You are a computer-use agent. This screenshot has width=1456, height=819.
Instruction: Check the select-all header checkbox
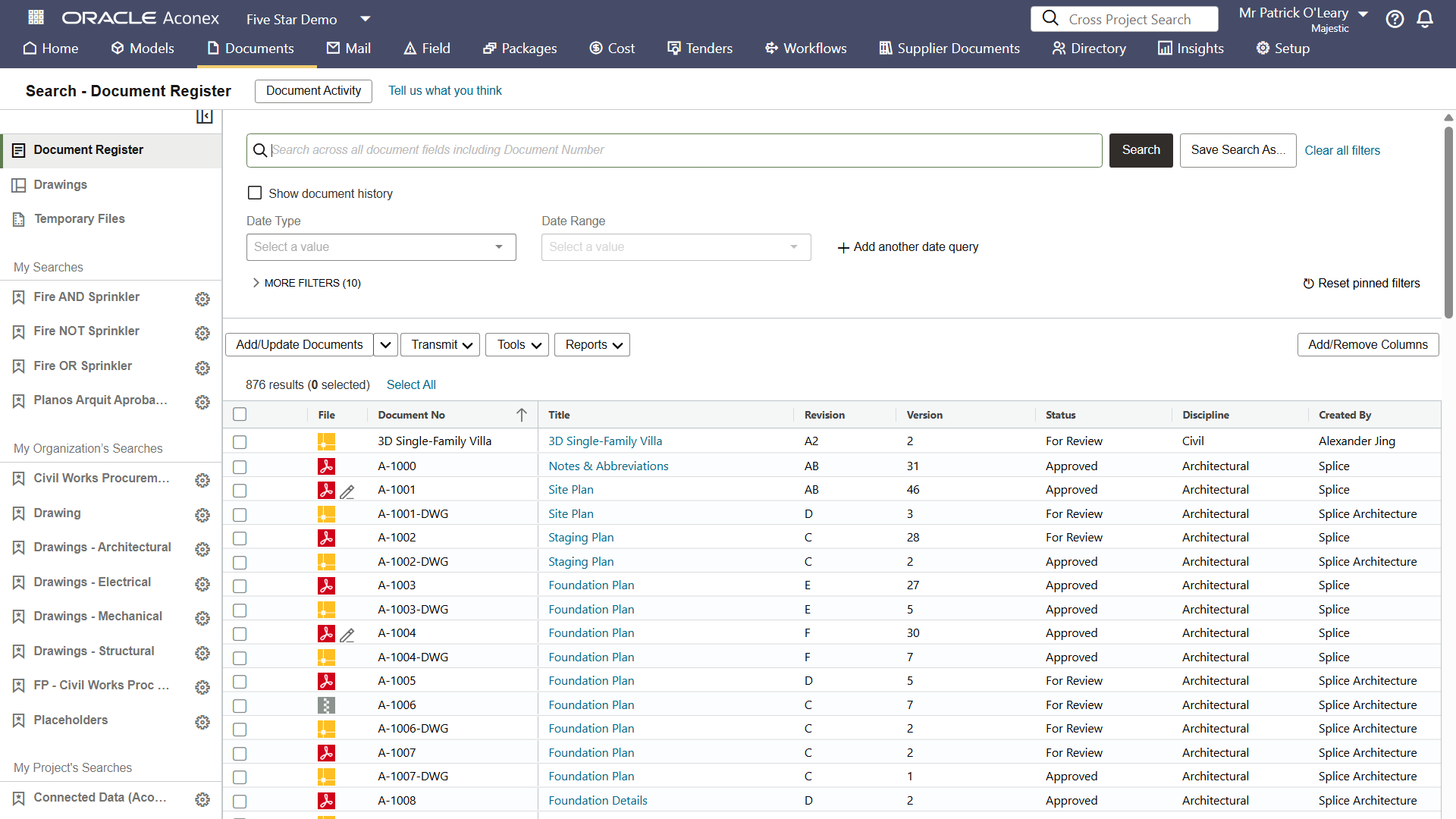(240, 415)
